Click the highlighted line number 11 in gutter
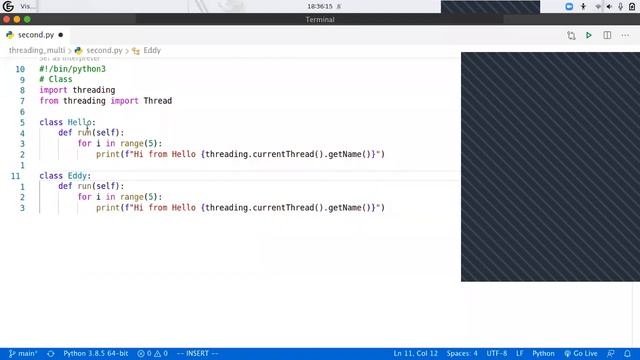The width and height of the screenshot is (640, 360). click(x=16, y=176)
